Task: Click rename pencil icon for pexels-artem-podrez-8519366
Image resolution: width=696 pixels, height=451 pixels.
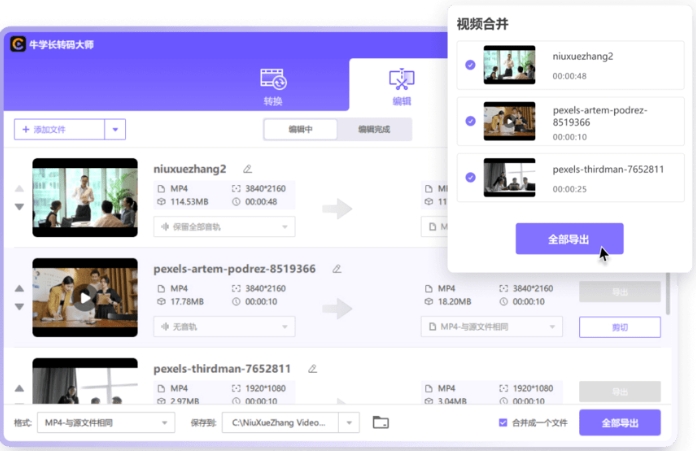Action: pos(337,269)
